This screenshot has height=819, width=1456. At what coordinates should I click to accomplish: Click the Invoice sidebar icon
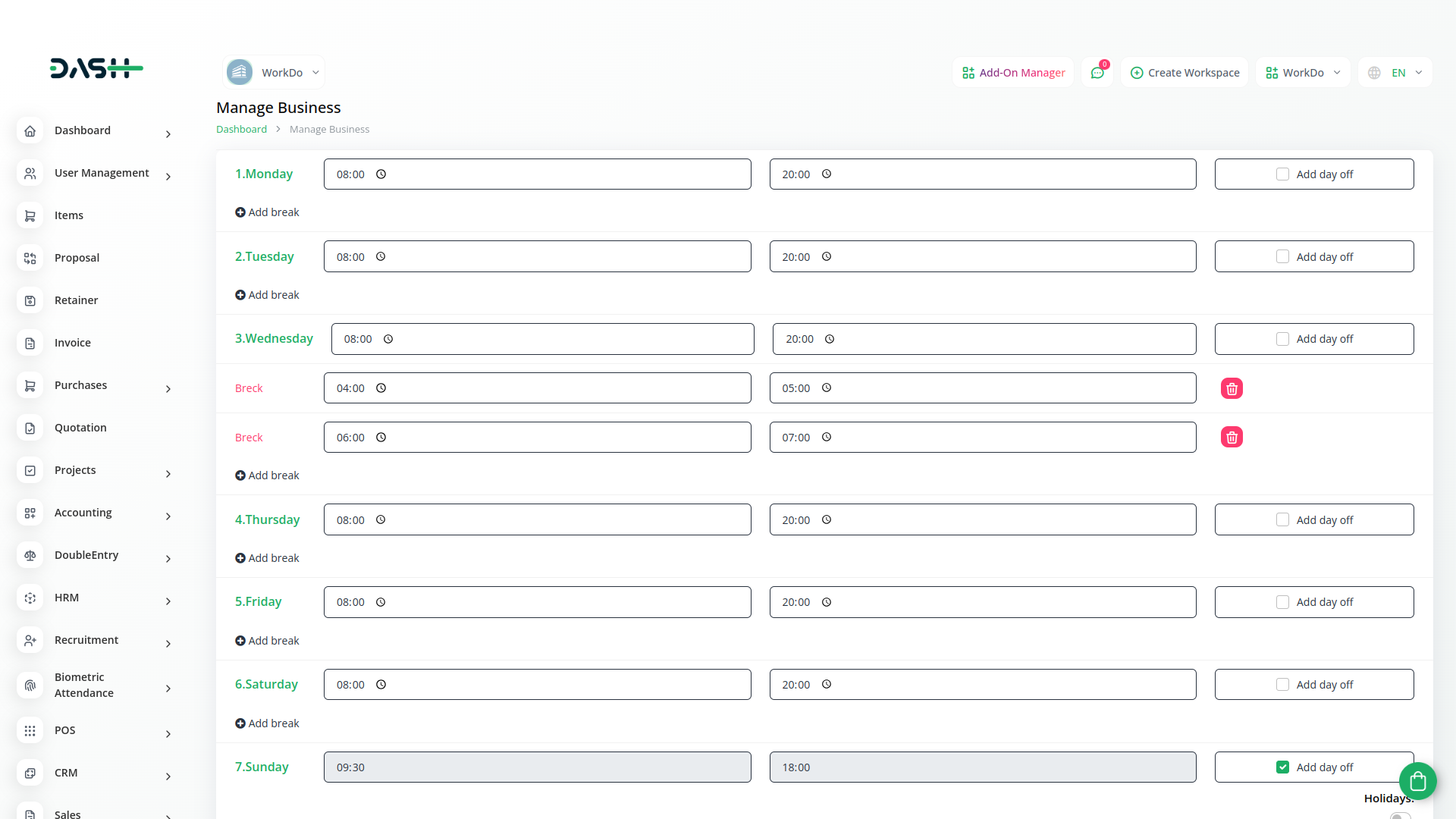[x=30, y=343]
